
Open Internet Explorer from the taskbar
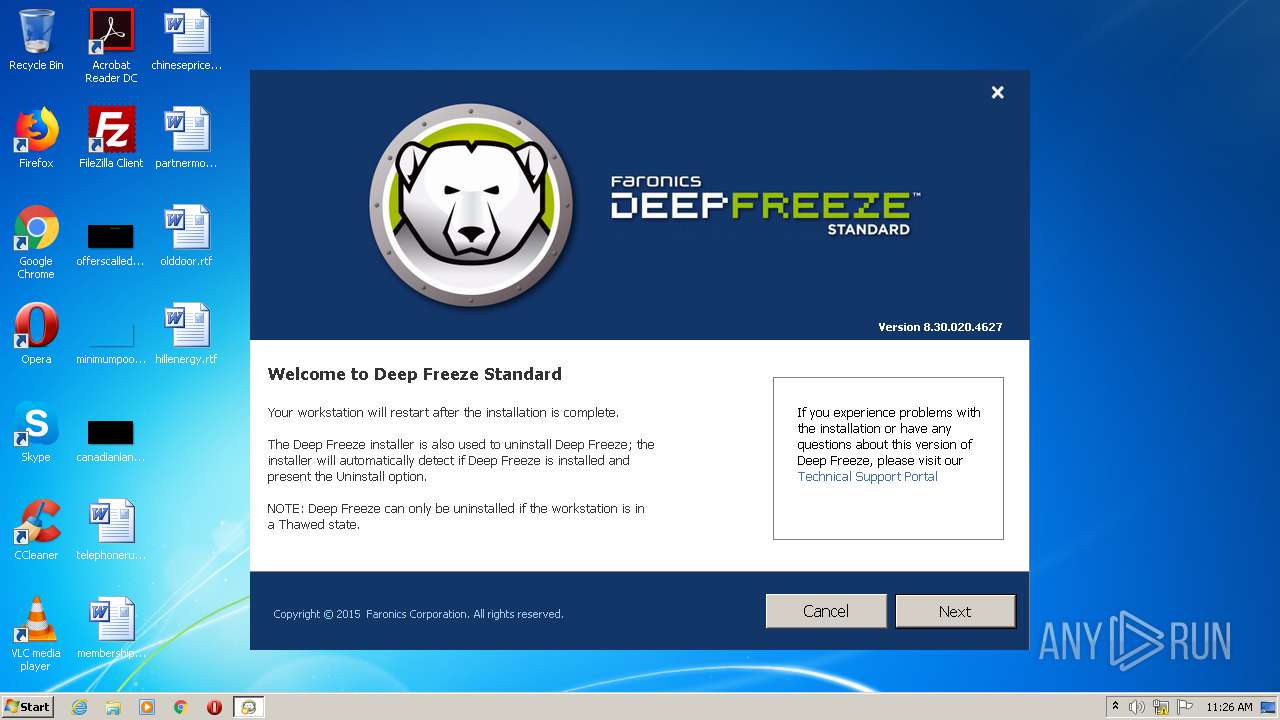[x=79, y=707]
